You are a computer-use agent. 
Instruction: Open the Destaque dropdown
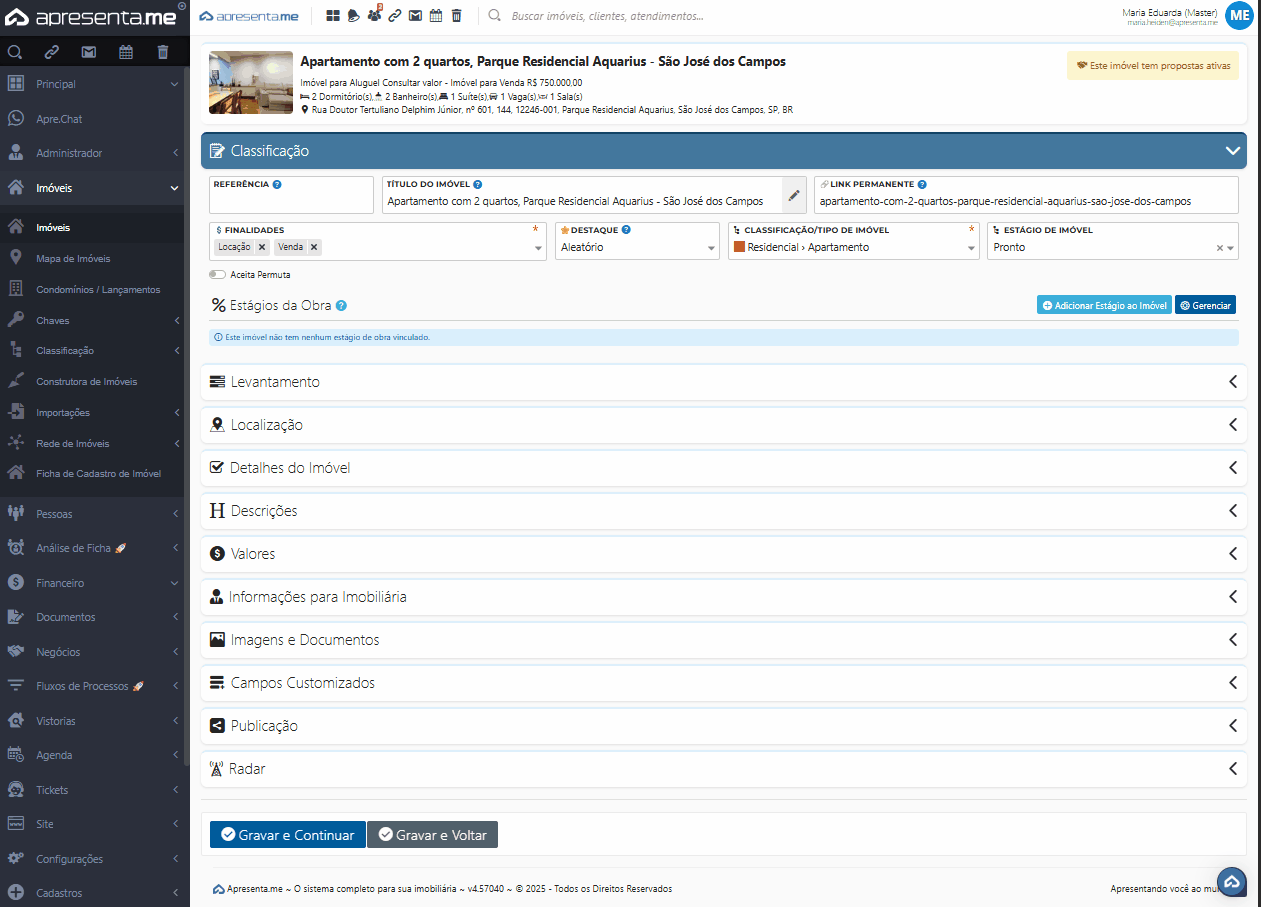coord(636,247)
